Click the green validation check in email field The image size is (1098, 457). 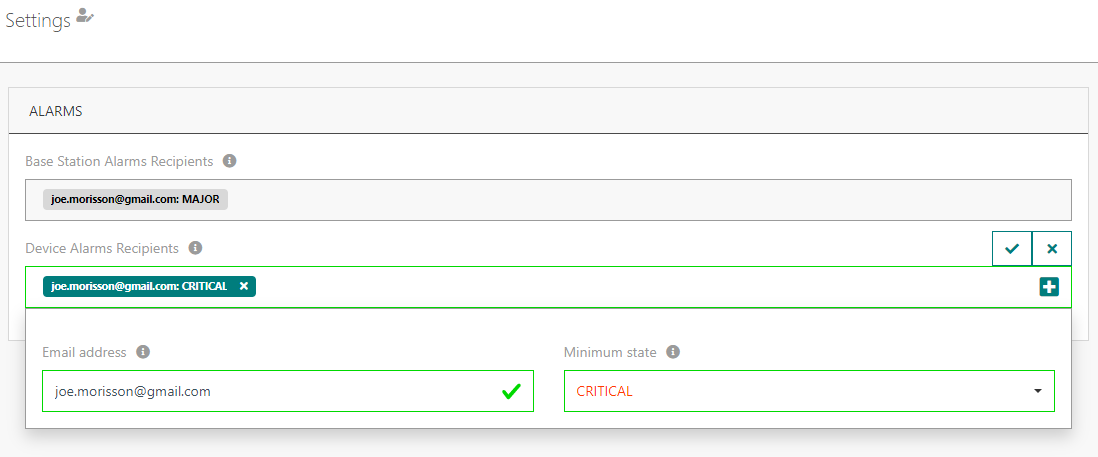pos(511,391)
